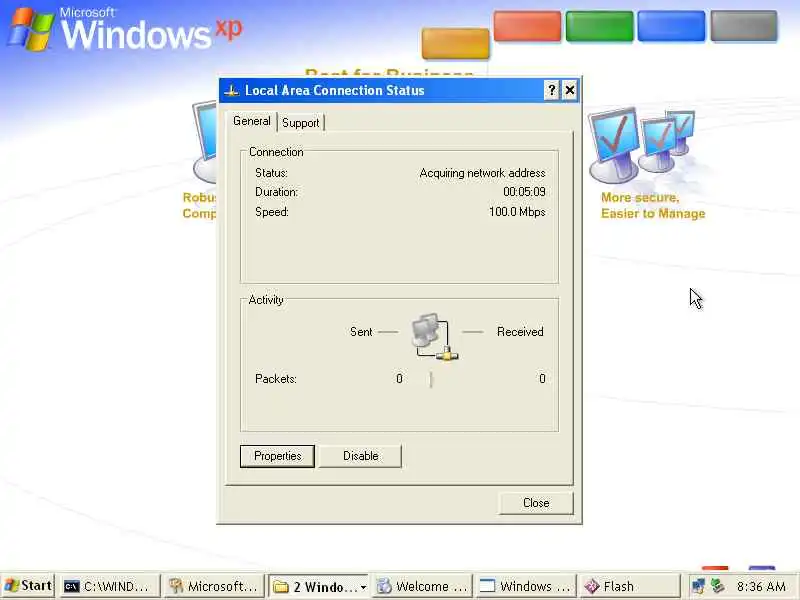Click the Disable button
Screen dimensions: 800x600
360,456
